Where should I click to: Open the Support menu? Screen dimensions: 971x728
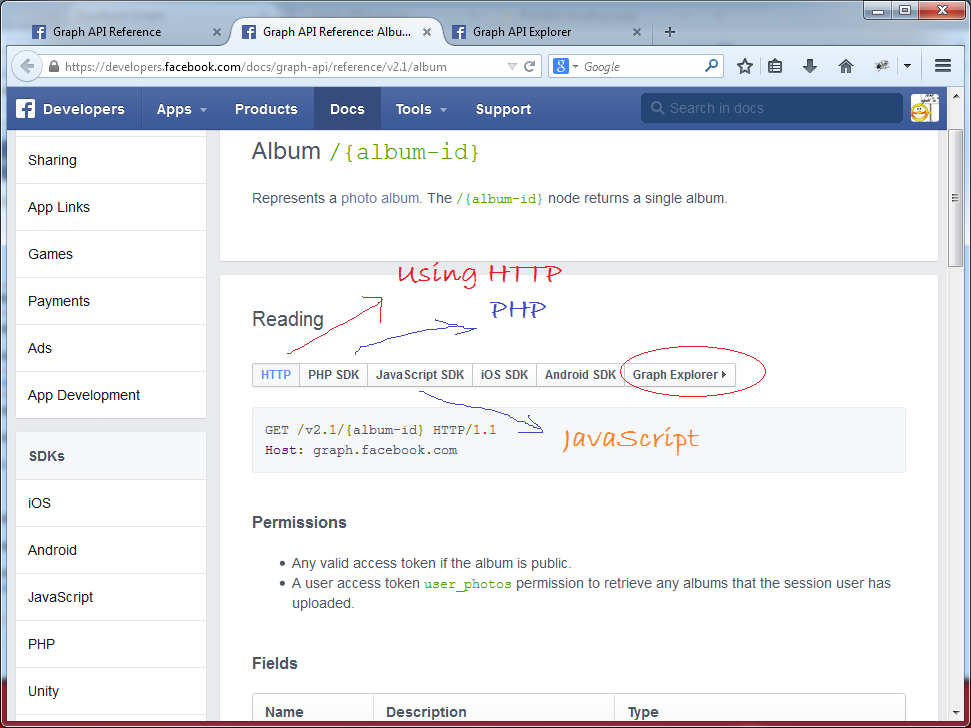tap(503, 109)
